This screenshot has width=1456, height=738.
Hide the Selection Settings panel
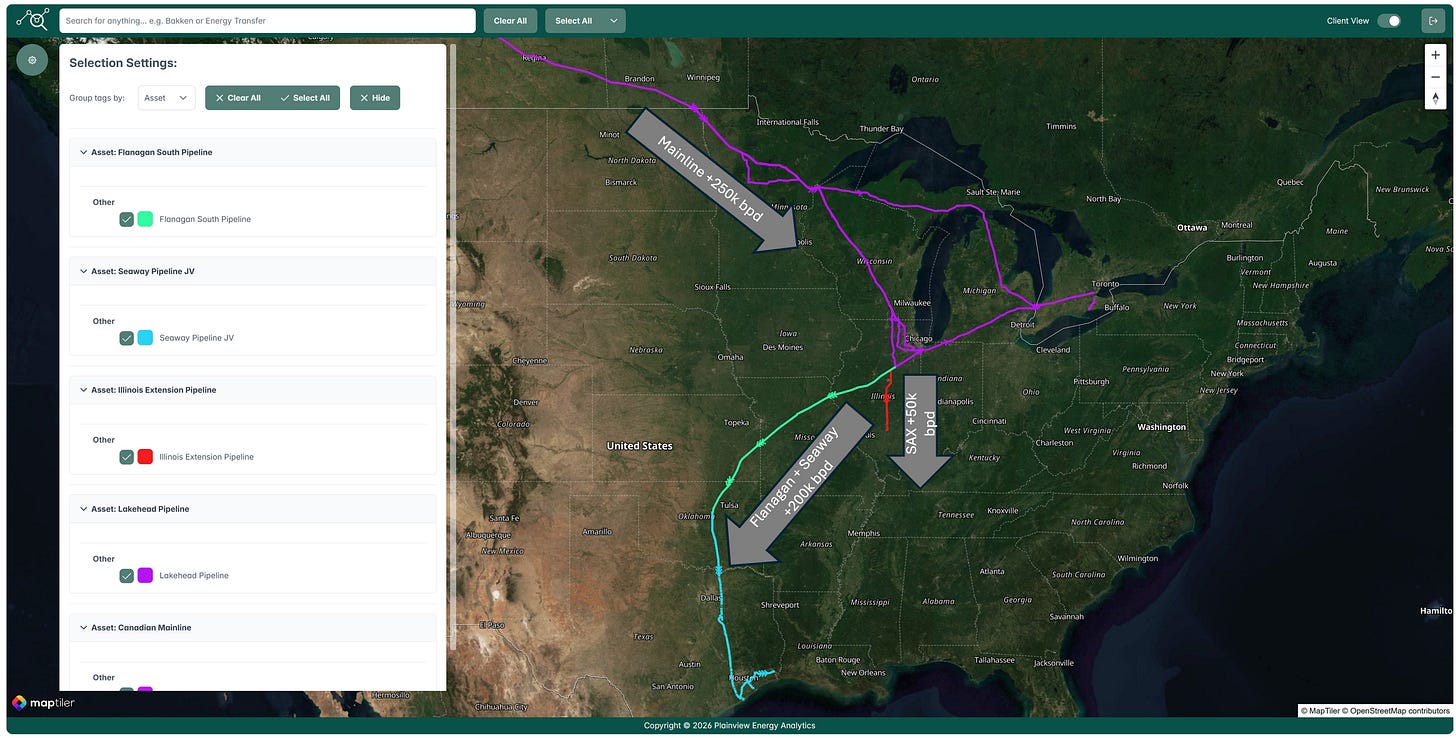pos(375,98)
